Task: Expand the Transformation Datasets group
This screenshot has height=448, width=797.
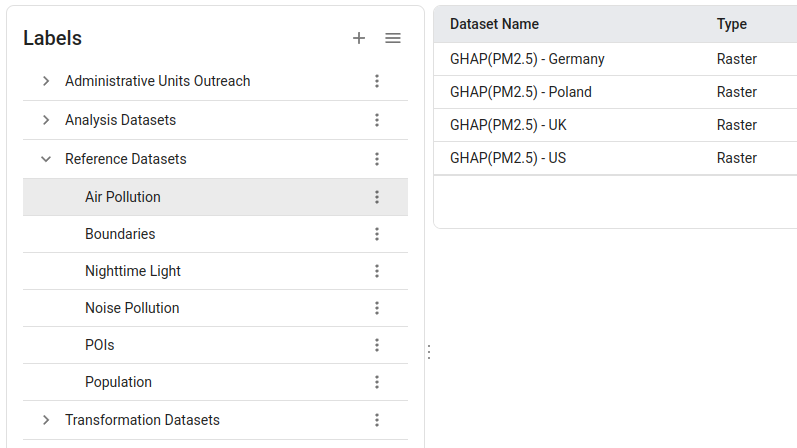Action: [46, 420]
